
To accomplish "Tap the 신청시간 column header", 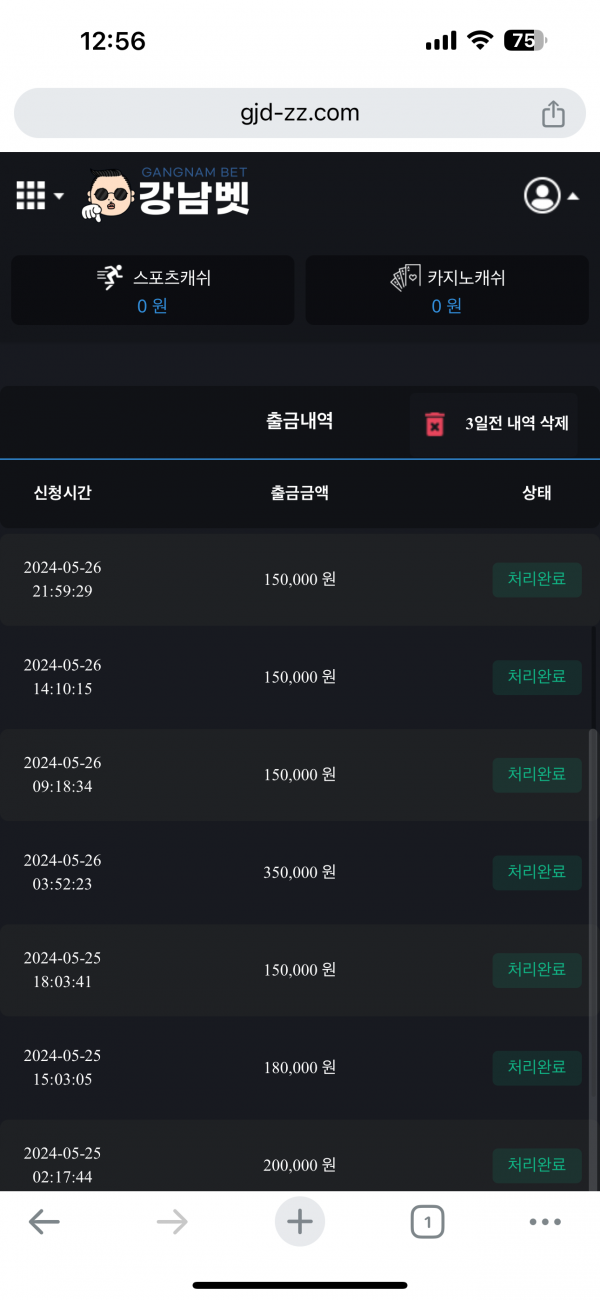I will point(63,493).
